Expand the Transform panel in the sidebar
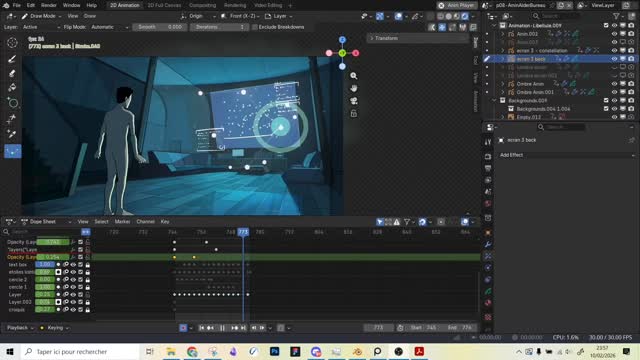640x360 pixels. 418,38
